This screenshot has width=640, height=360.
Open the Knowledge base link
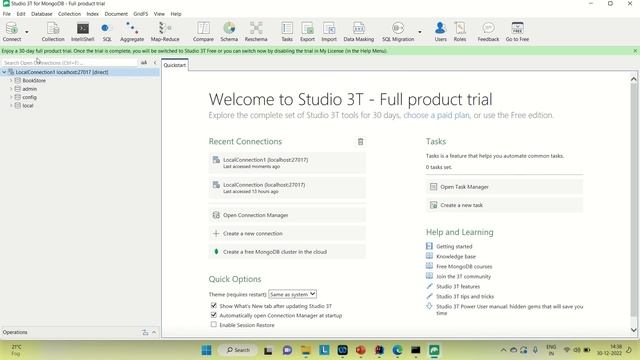(456, 257)
